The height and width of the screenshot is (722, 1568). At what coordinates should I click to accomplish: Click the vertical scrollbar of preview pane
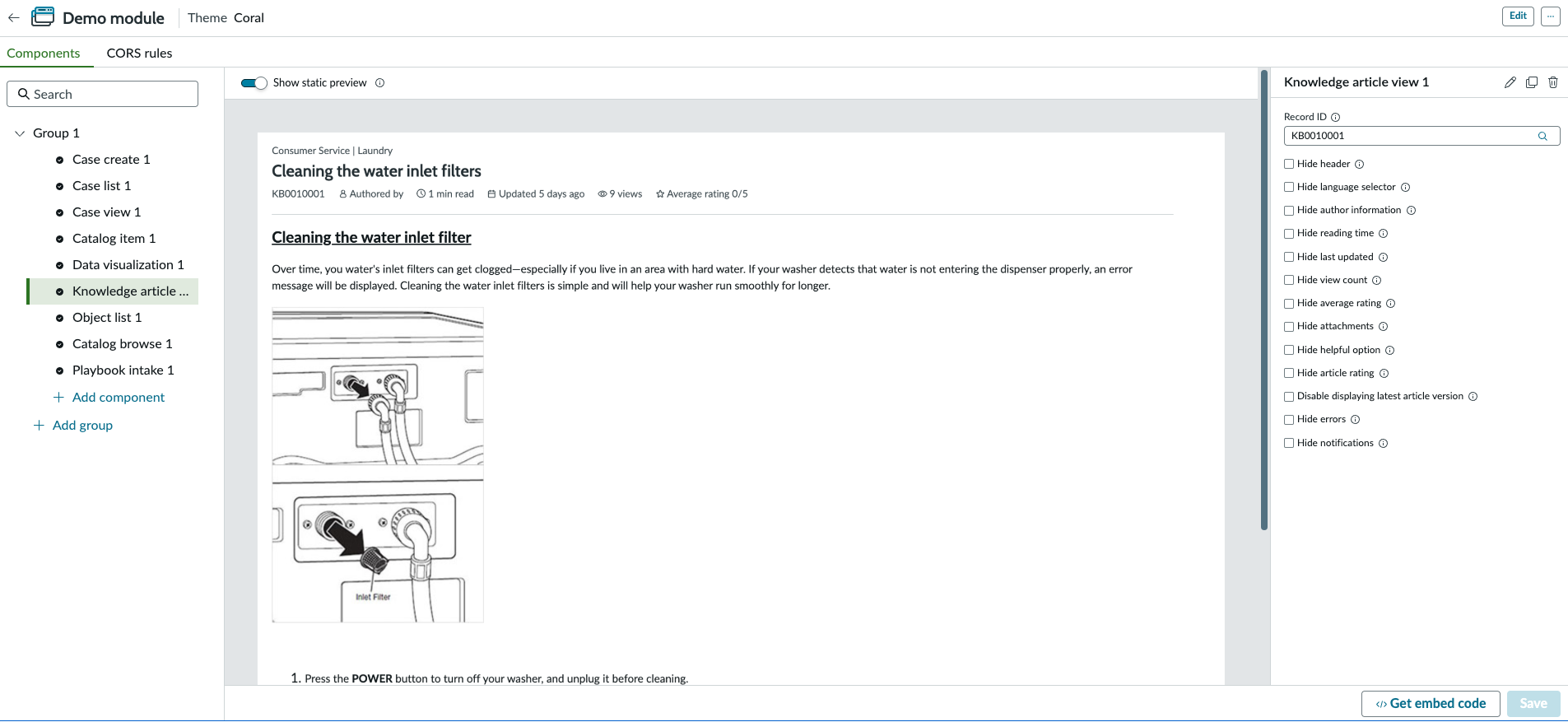click(1263, 300)
